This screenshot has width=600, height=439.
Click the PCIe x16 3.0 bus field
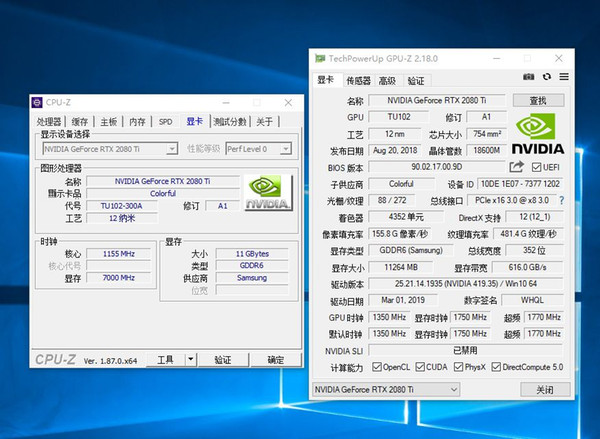(x=512, y=200)
